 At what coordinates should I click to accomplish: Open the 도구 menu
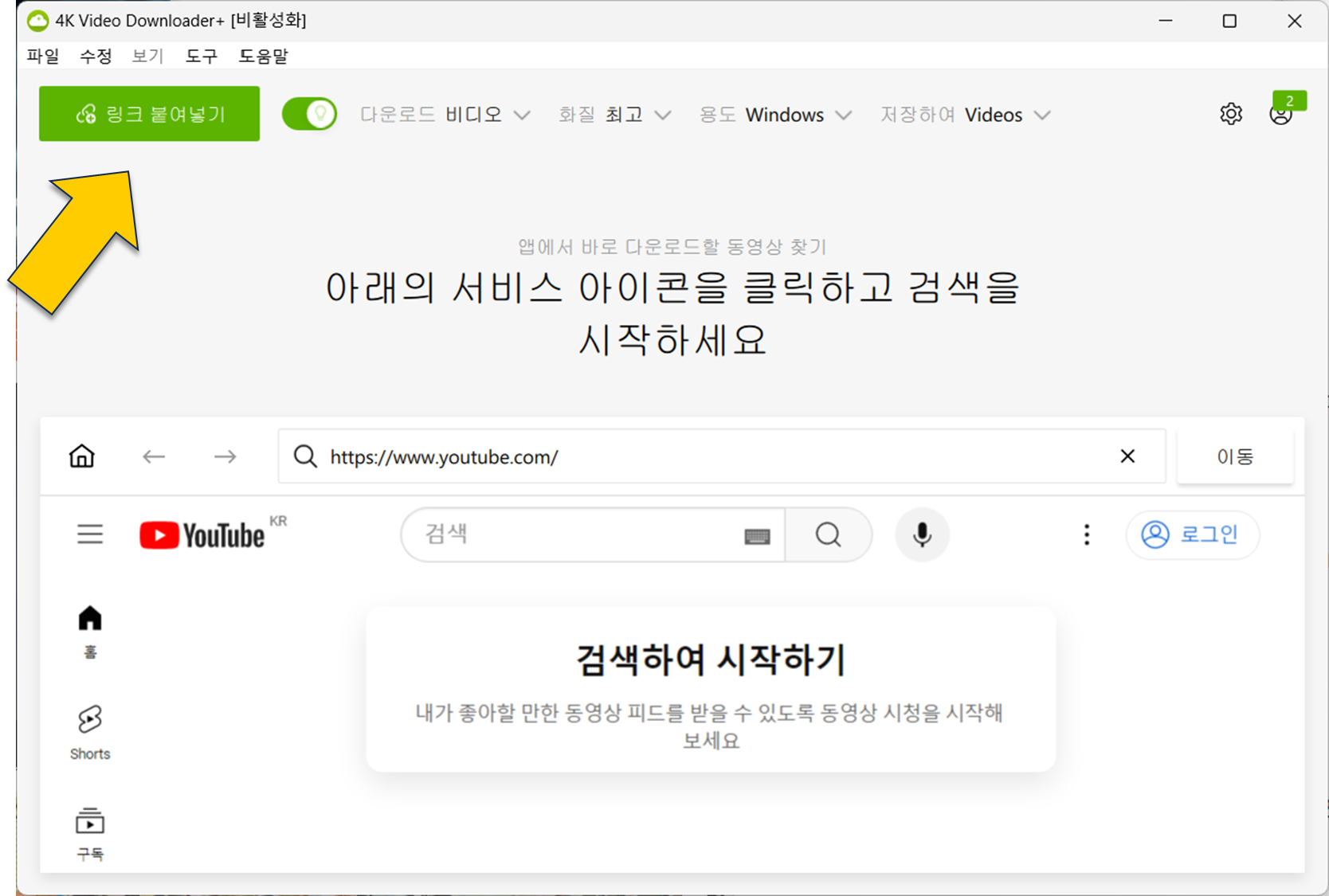202,56
